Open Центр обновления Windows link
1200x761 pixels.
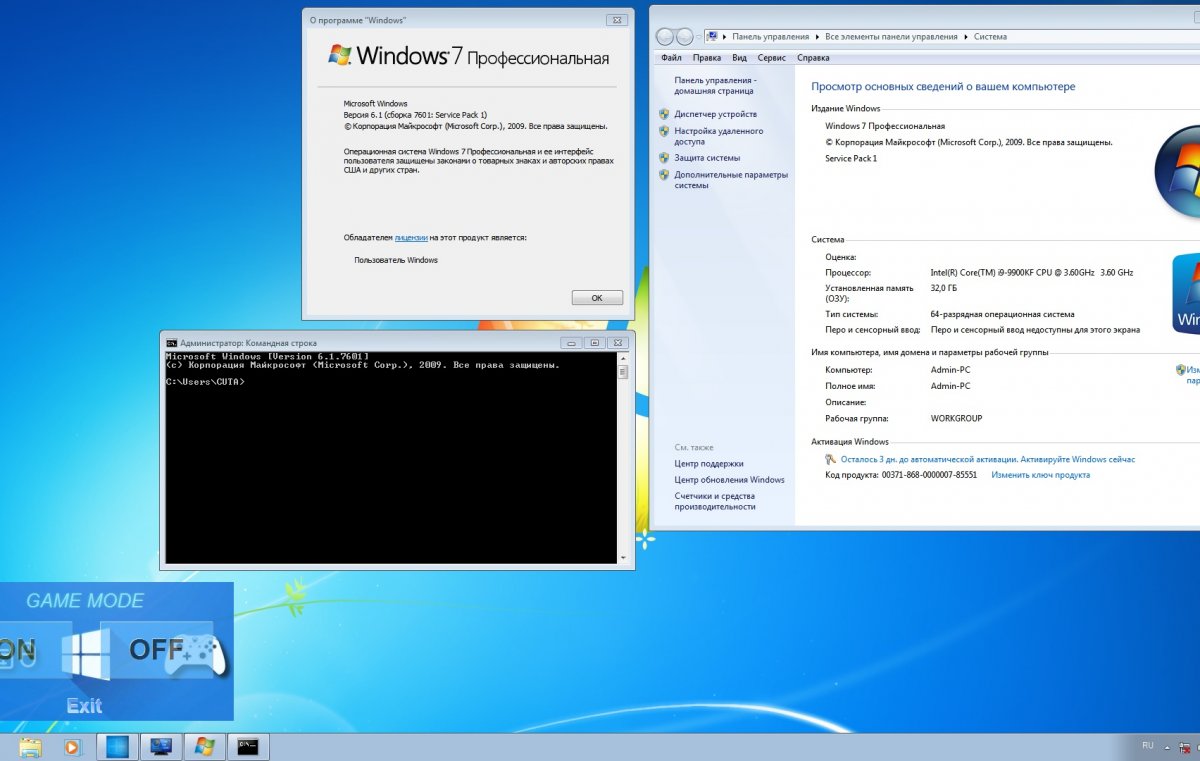click(729, 480)
